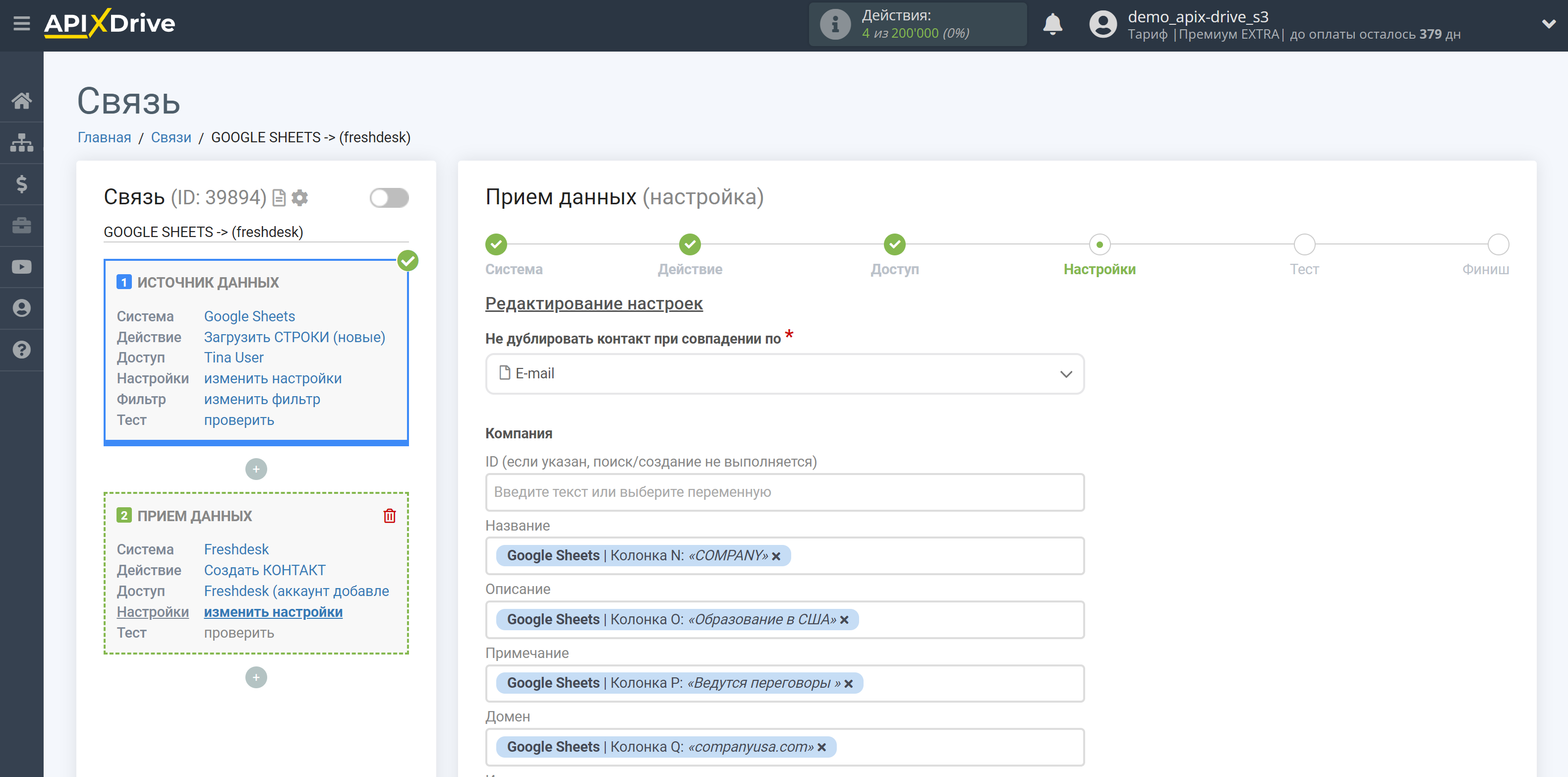The width and height of the screenshot is (1568, 777).
Task: Add a step below the receiving block
Action: (x=256, y=677)
